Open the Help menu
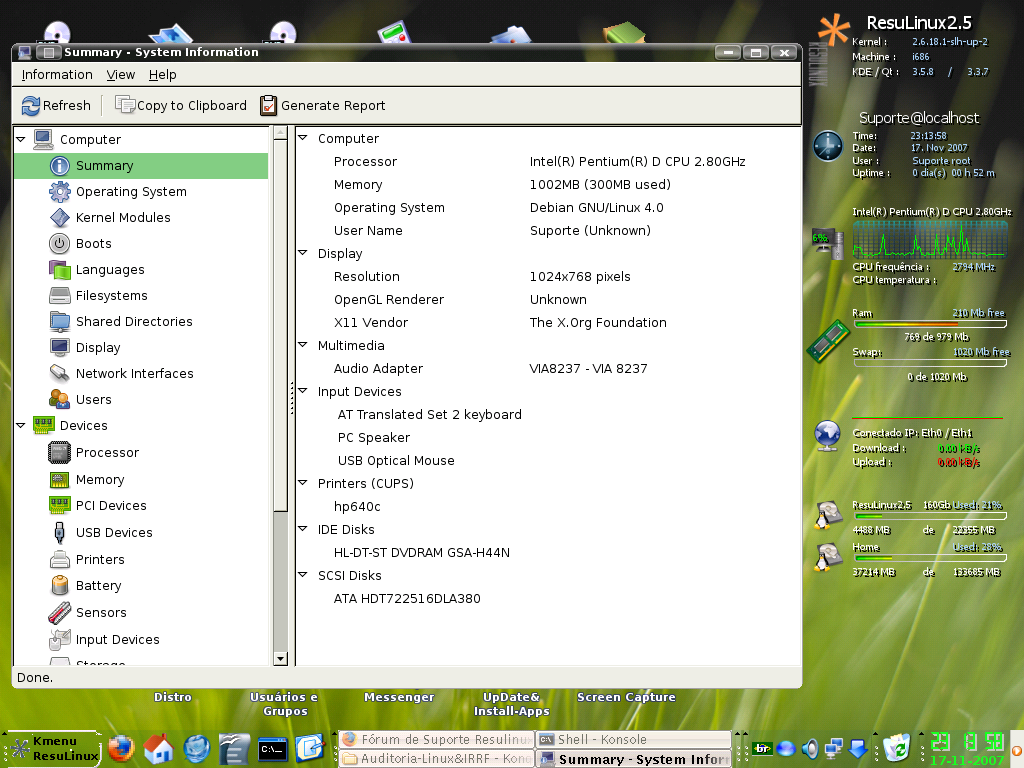1024x768 pixels. coord(163,74)
